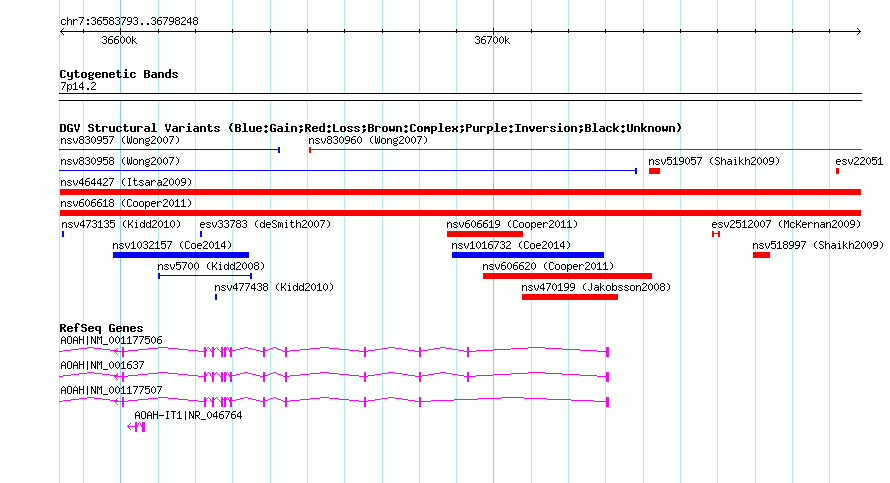
Task: Click the nsv5700 (Kidd2008) label
Action: pyautogui.click(x=211, y=266)
